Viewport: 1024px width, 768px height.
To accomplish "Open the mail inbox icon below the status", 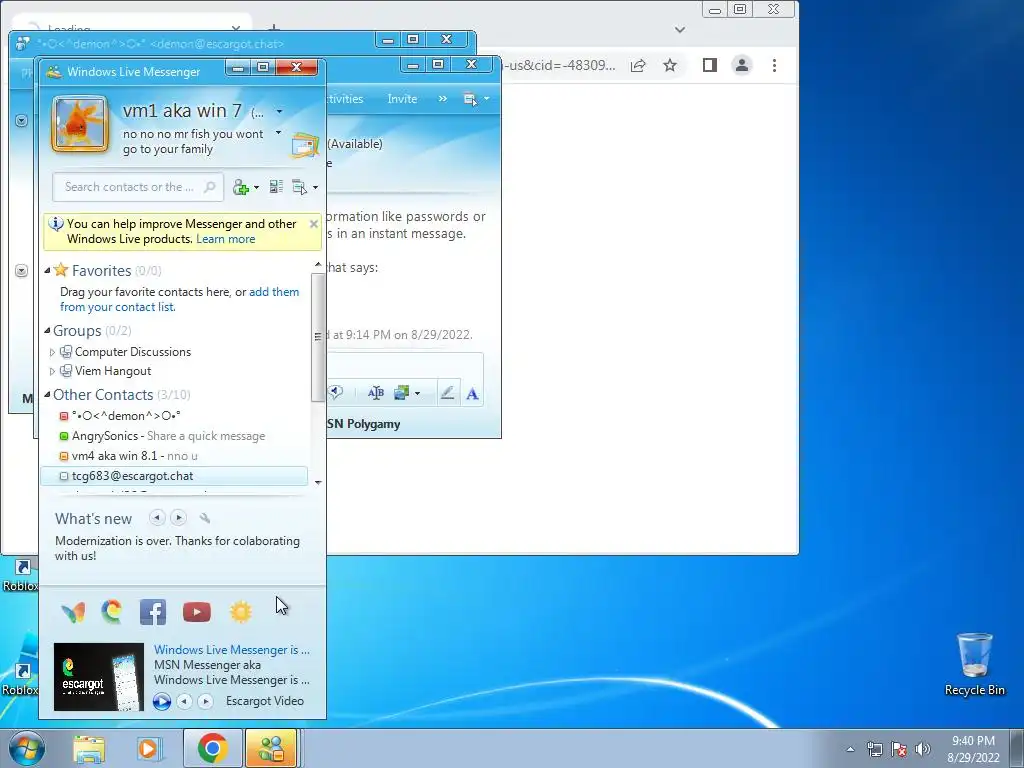I will point(304,145).
